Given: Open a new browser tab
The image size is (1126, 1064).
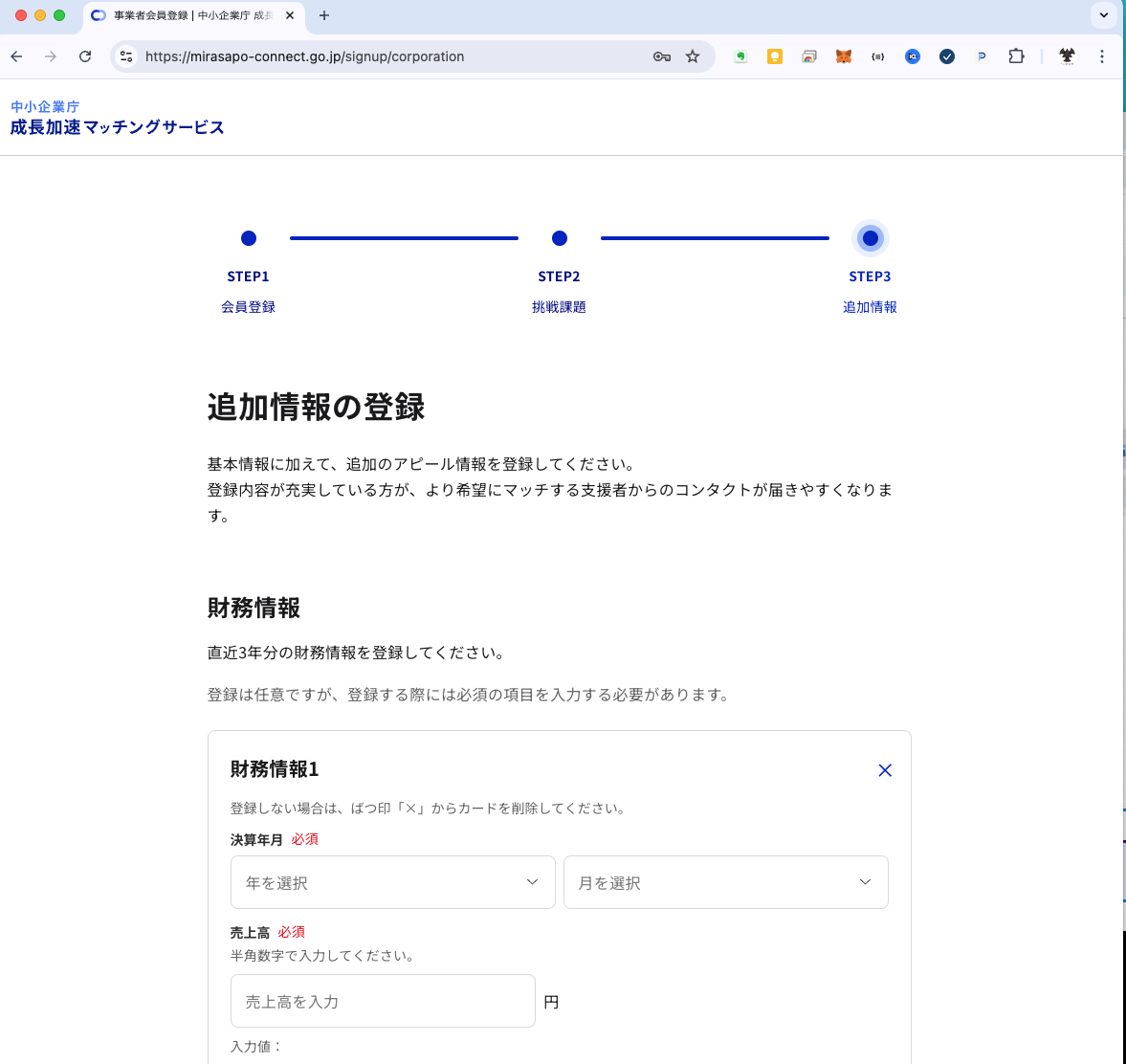Looking at the screenshot, I should 324,15.
